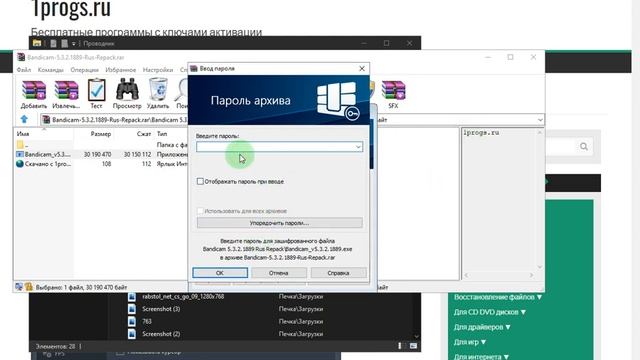Click the file icon beside 763
The width and height of the screenshot is (640, 360).
pos(132,322)
